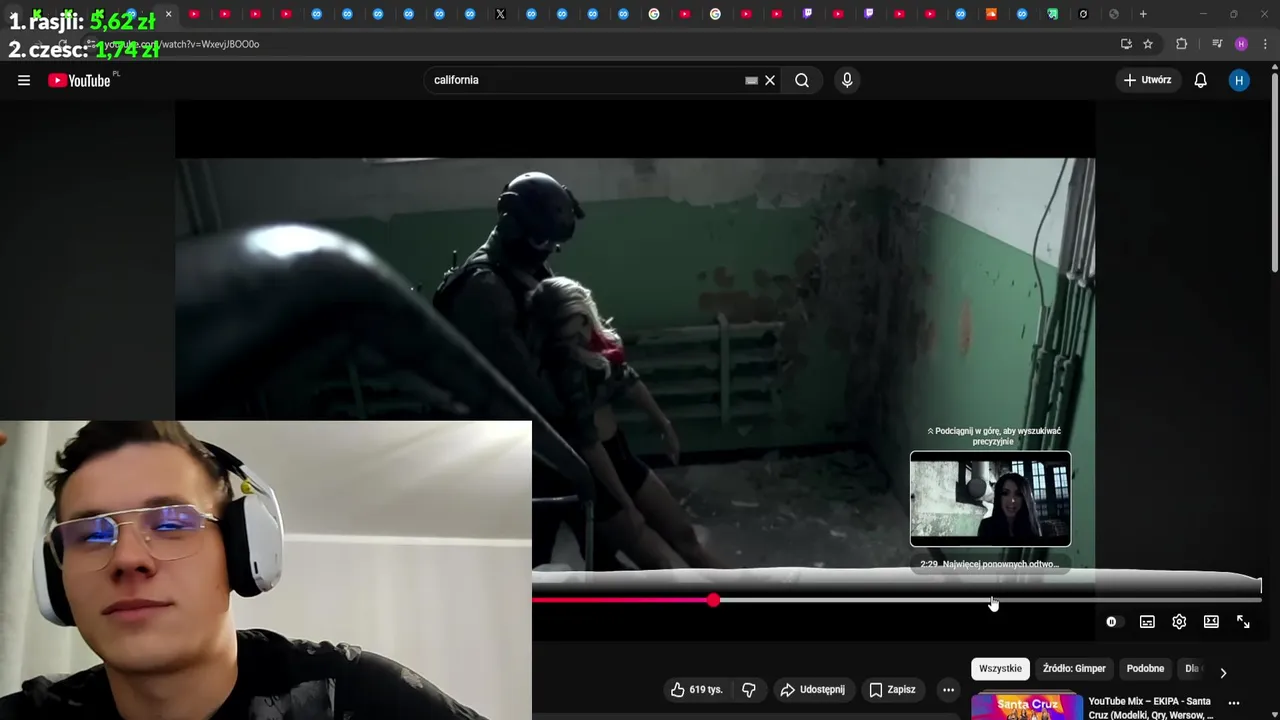Open the browser extensions puzzle icon
The width and height of the screenshot is (1280, 720).
(1181, 44)
